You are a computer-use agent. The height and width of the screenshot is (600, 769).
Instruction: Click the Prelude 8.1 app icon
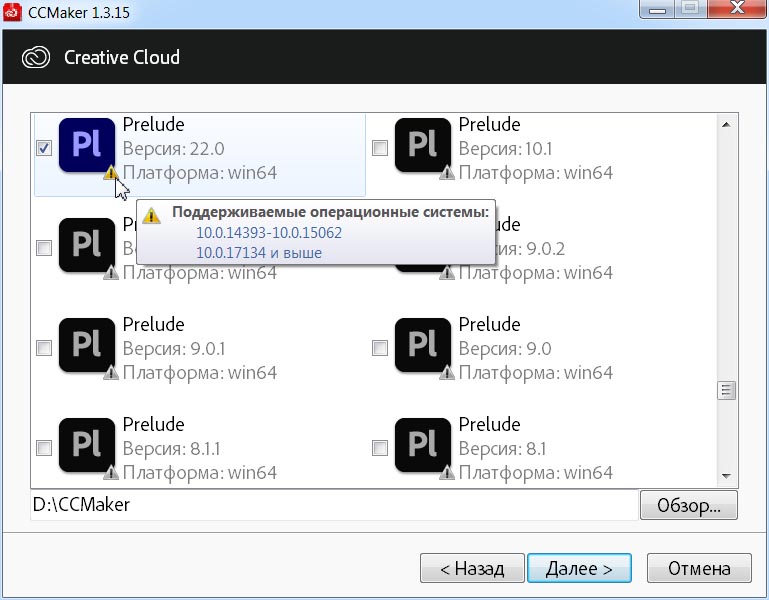423,445
